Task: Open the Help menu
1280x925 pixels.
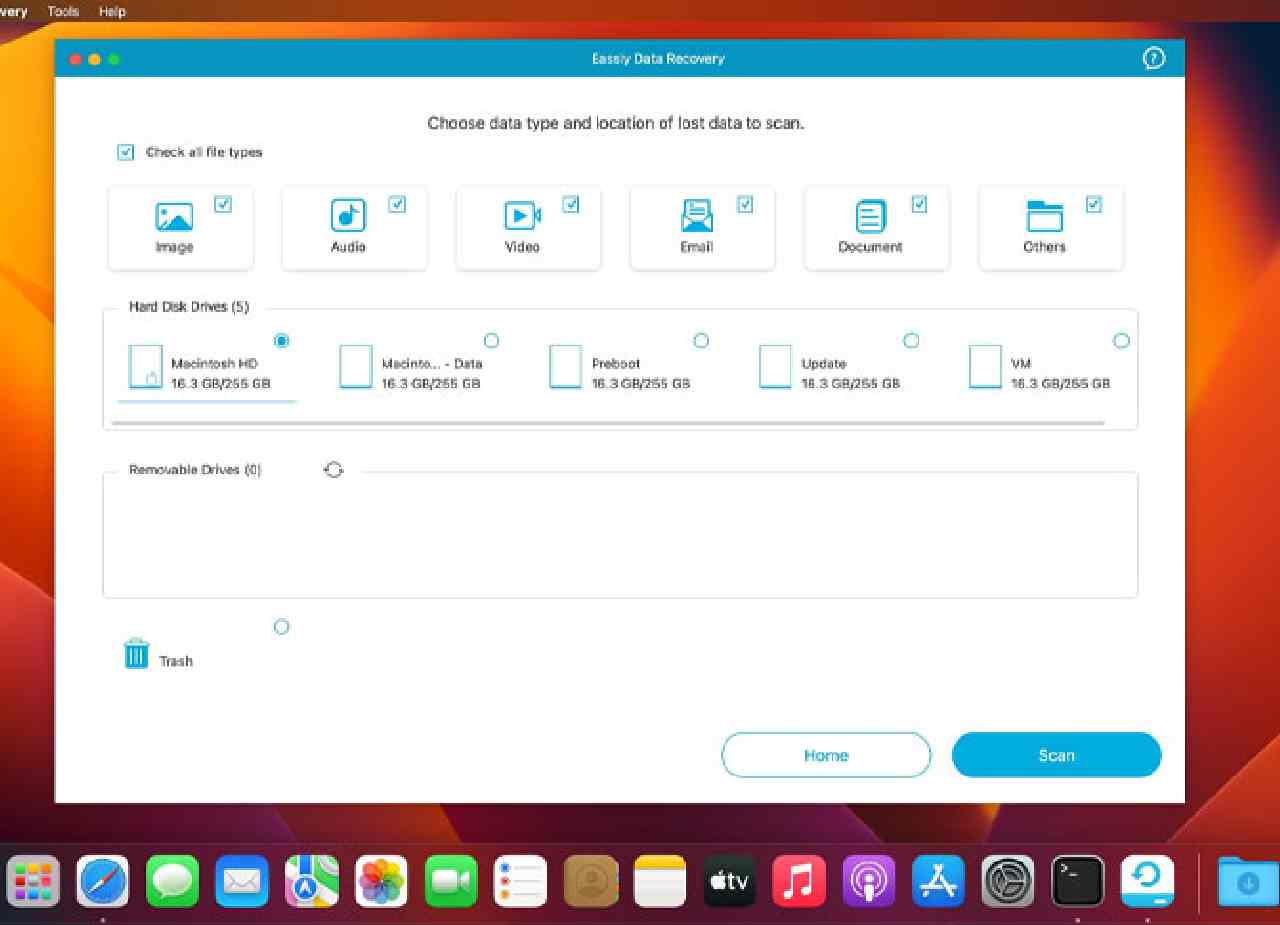Action: pos(112,12)
